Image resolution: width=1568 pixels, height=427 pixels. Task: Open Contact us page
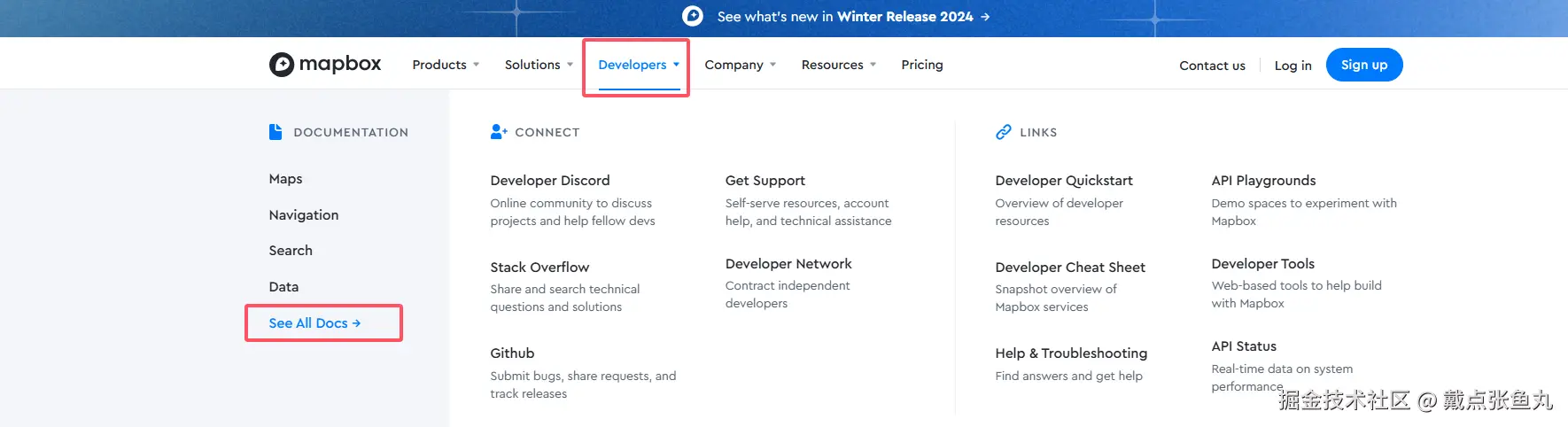click(1212, 66)
